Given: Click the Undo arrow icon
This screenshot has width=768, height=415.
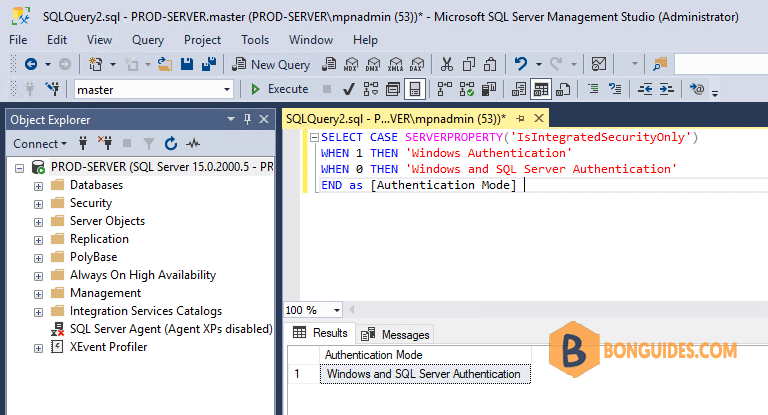Looking at the screenshot, I should tap(521, 64).
